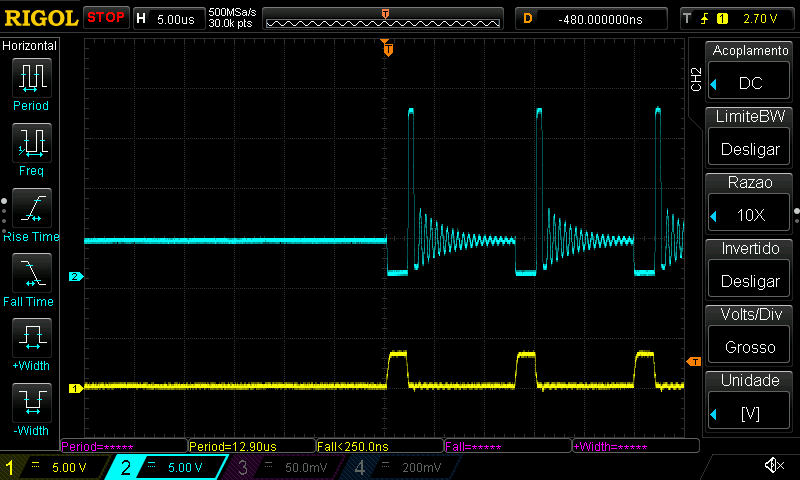Click the H 5.00us timebase readout

168,18
